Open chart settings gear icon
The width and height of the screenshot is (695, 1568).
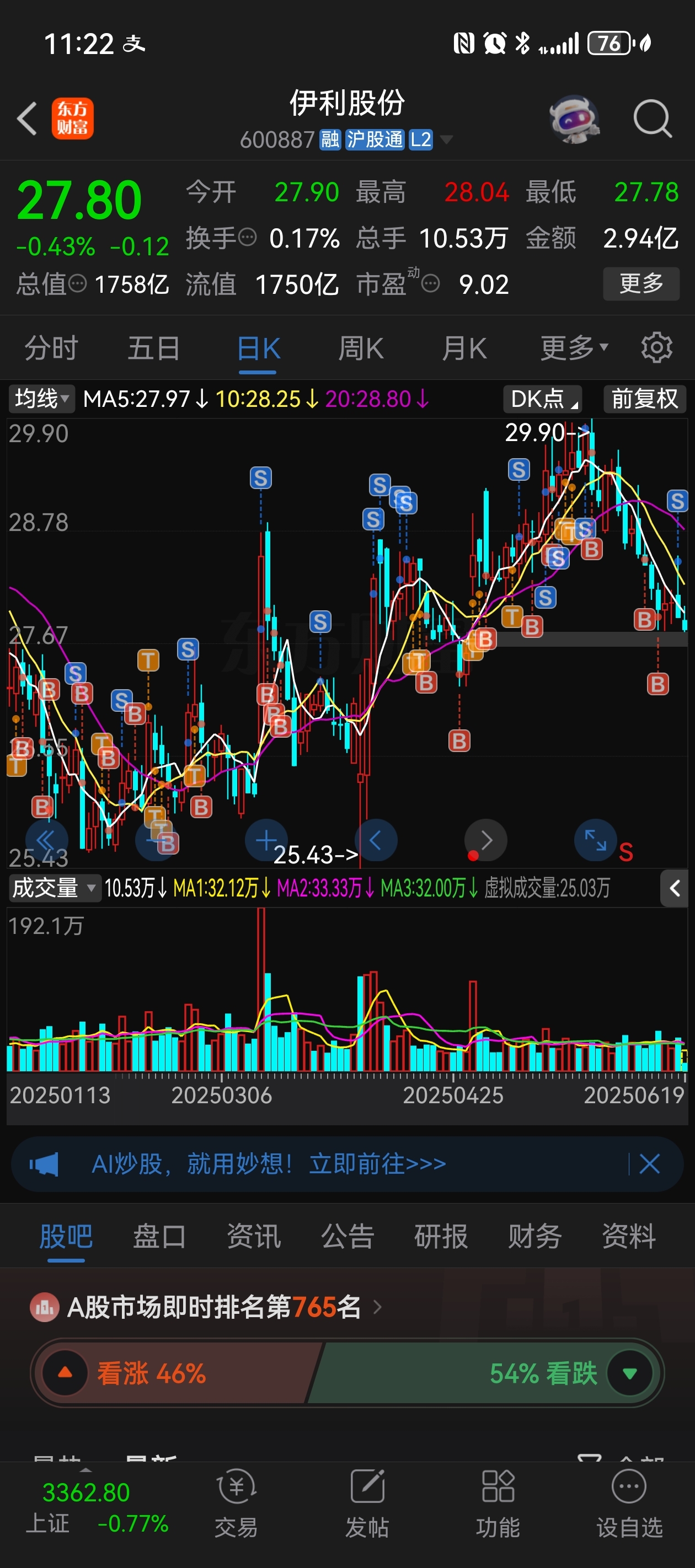point(656,347)
